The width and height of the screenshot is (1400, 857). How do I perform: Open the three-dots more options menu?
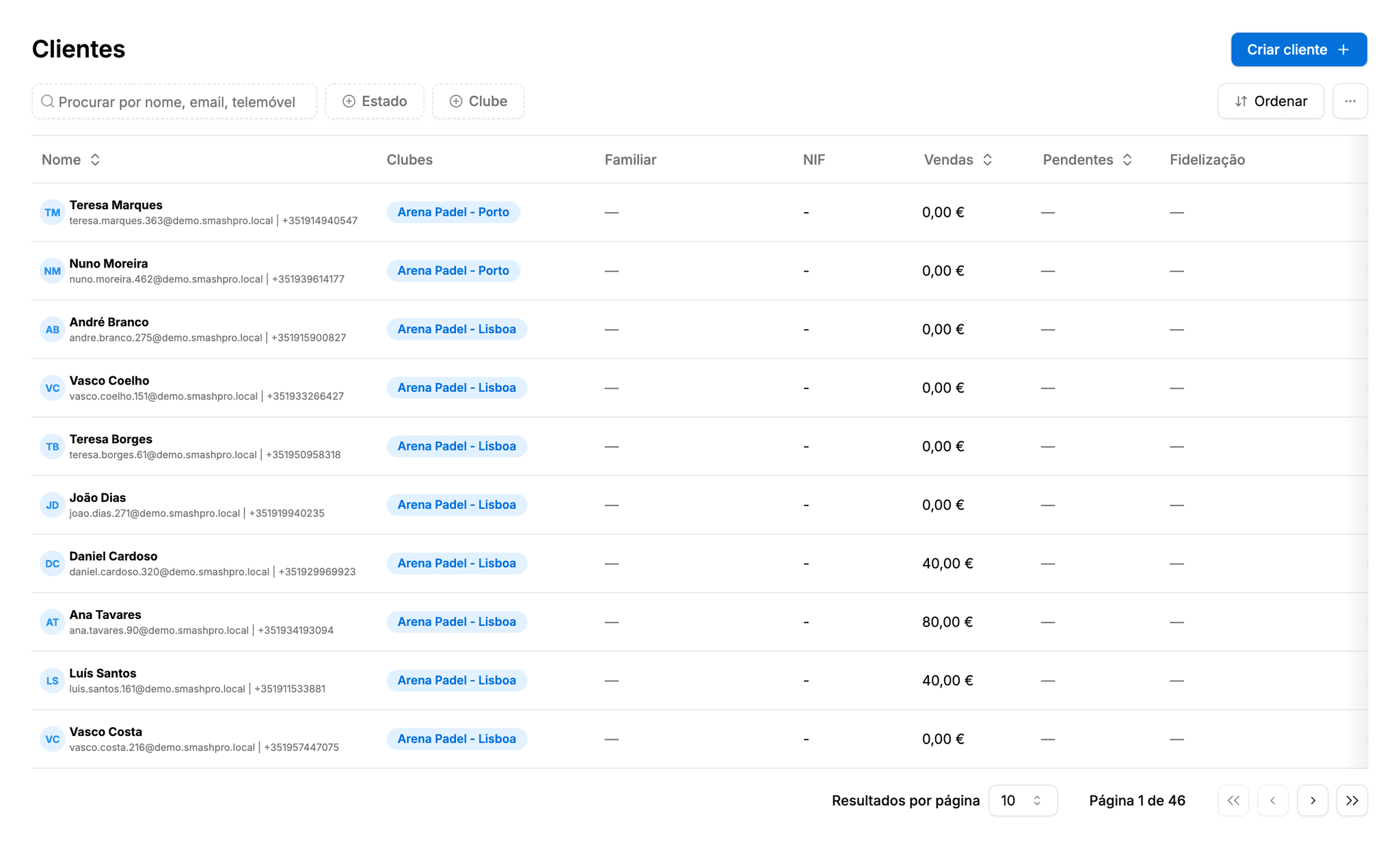[1350, 101]
